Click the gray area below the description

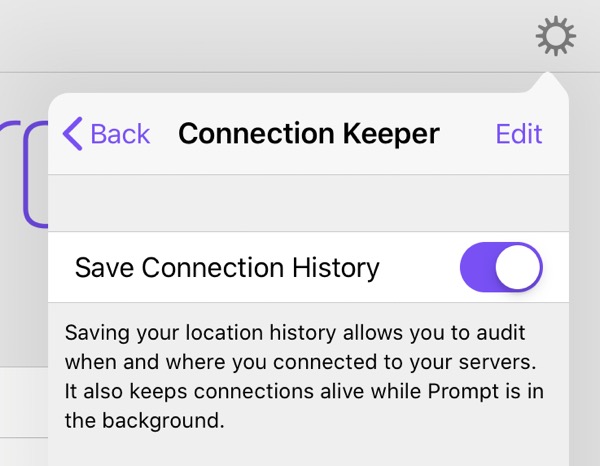pos(308,451)
